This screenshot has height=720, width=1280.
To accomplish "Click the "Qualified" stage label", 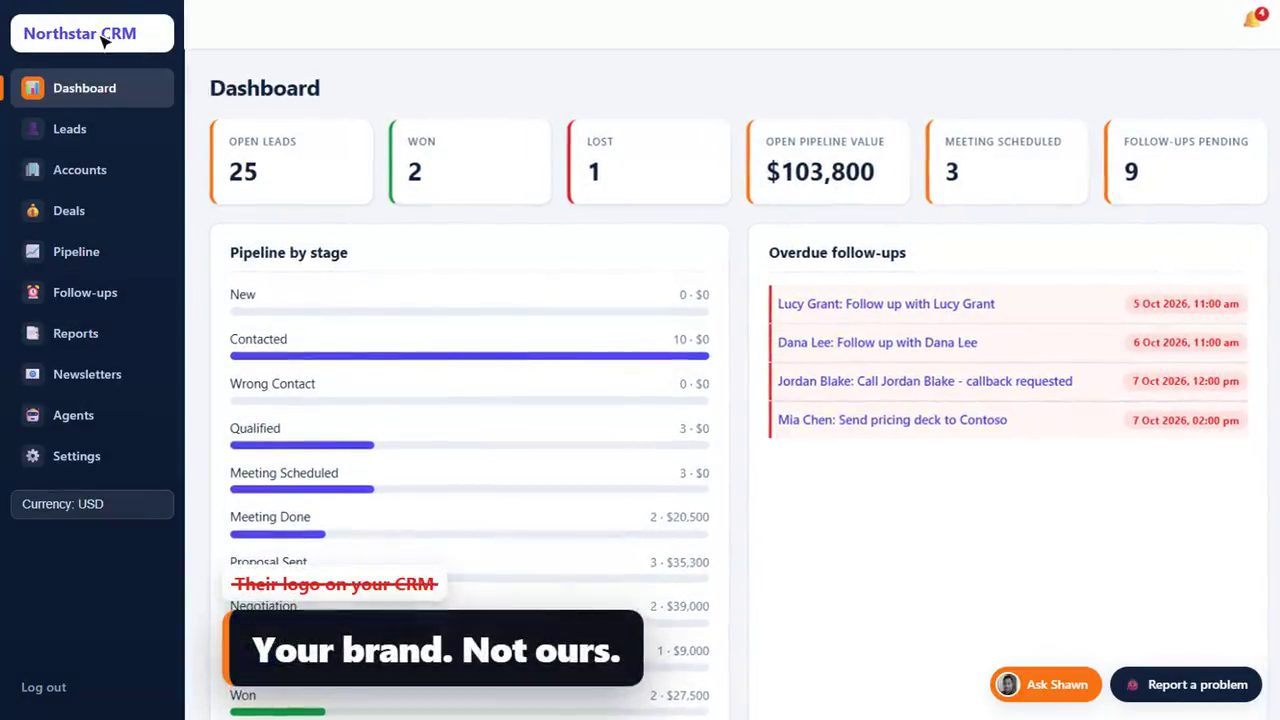I will coord(255,428).
